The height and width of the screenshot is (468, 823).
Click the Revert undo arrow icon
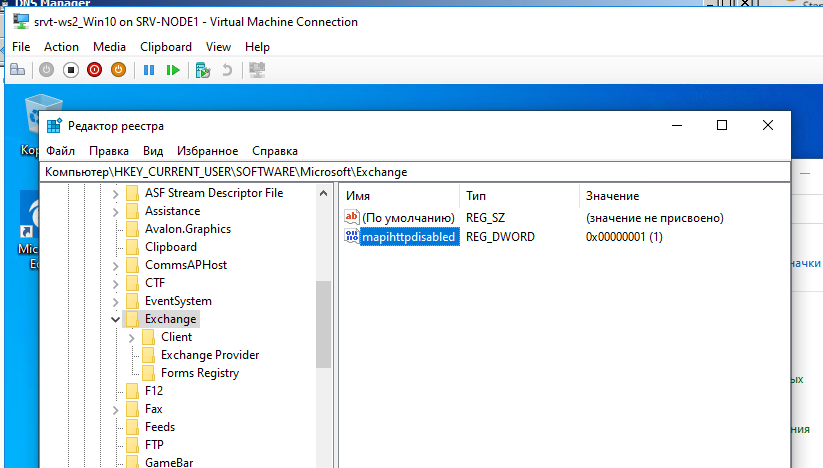pos(227,70)
